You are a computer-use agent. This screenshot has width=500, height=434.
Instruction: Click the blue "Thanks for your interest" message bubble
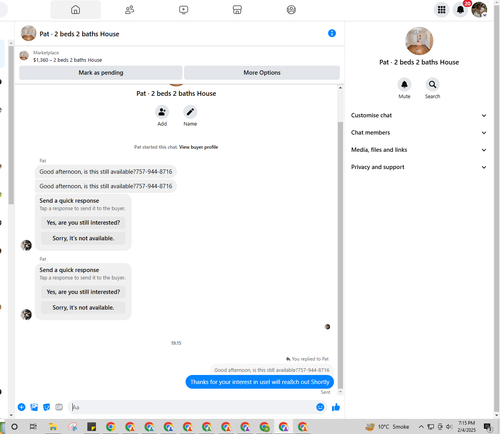(260, 382)
